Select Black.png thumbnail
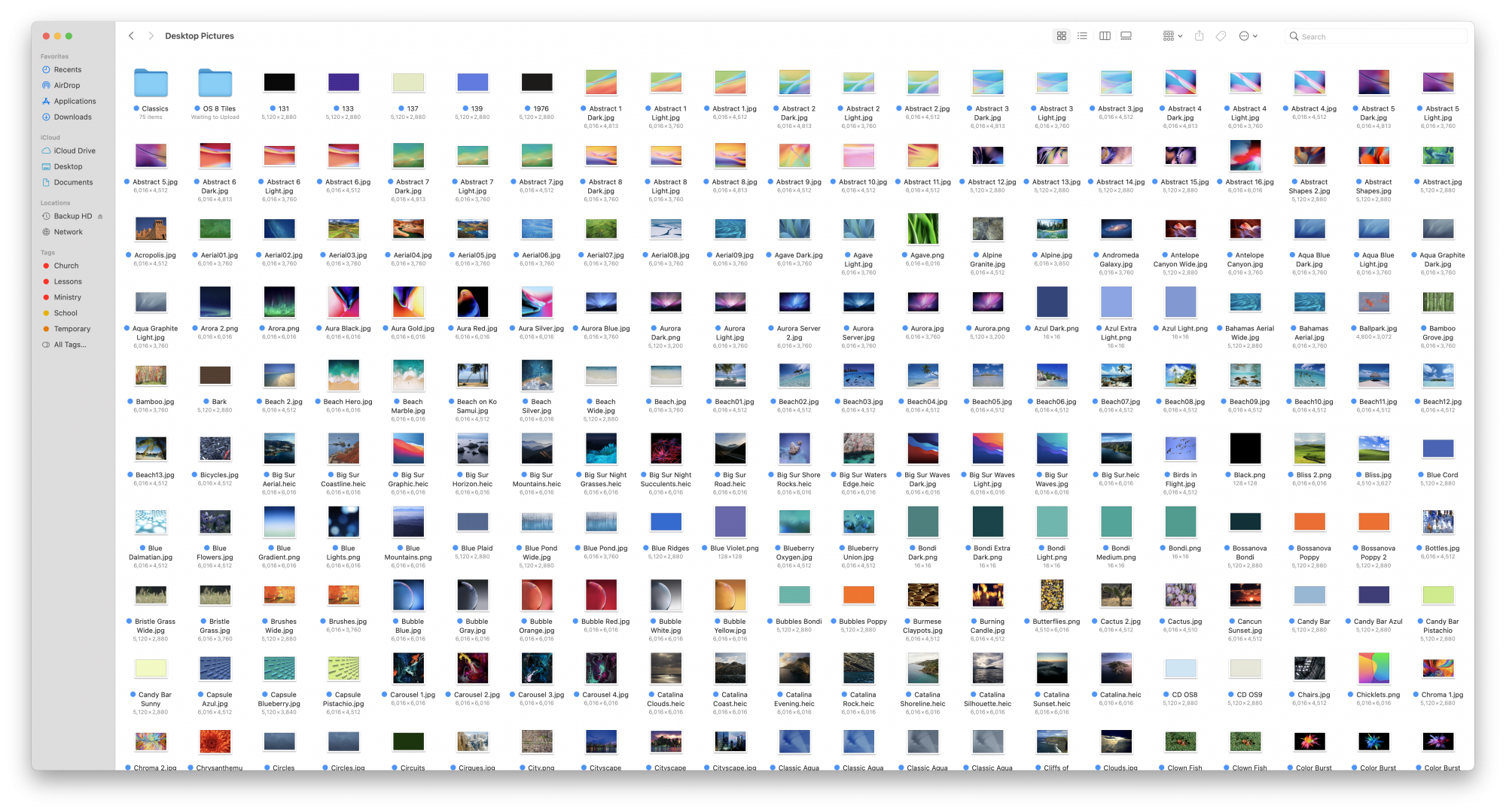1506x812 pixels. click(1245, 449)
